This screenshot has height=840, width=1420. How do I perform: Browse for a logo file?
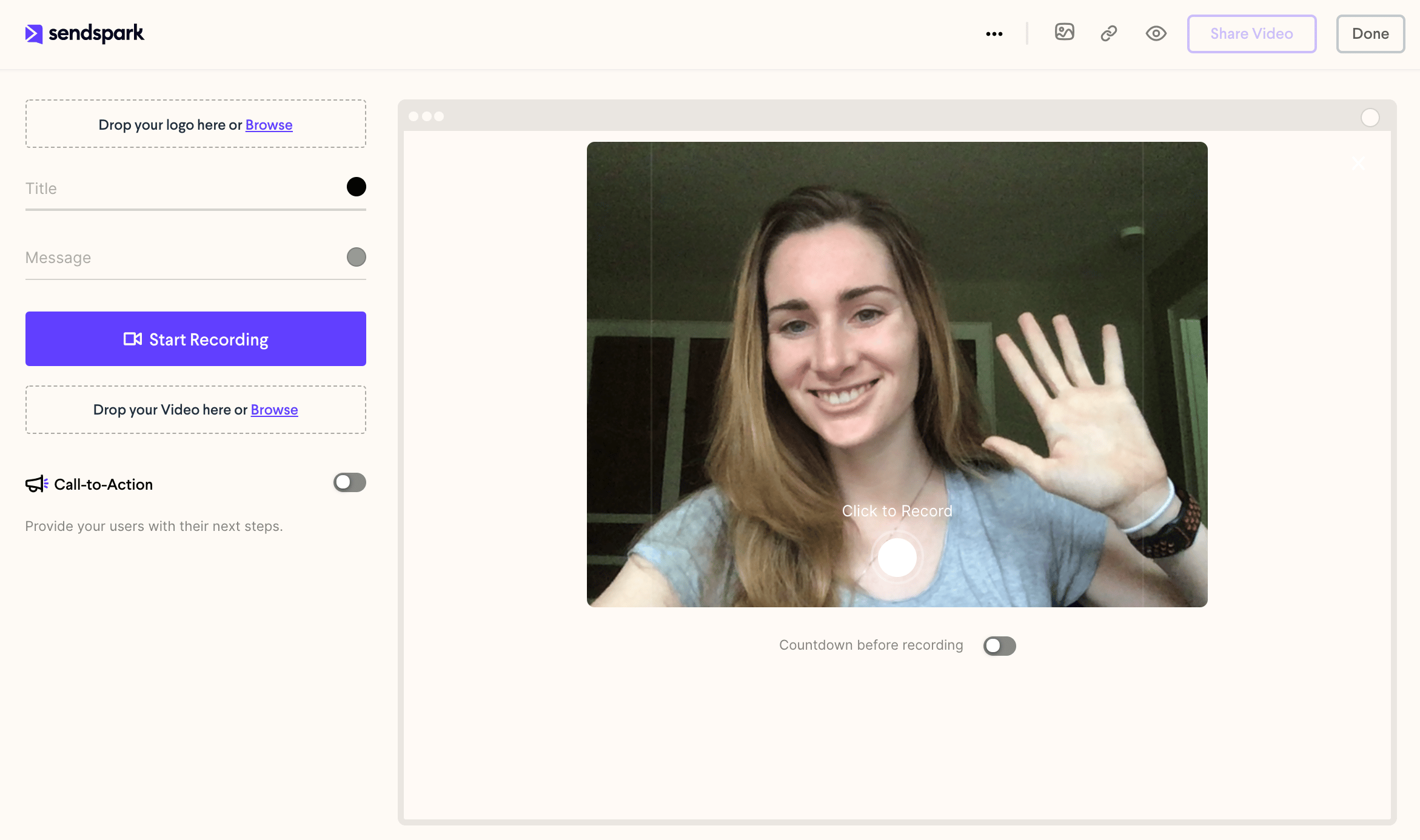point(269,125)
